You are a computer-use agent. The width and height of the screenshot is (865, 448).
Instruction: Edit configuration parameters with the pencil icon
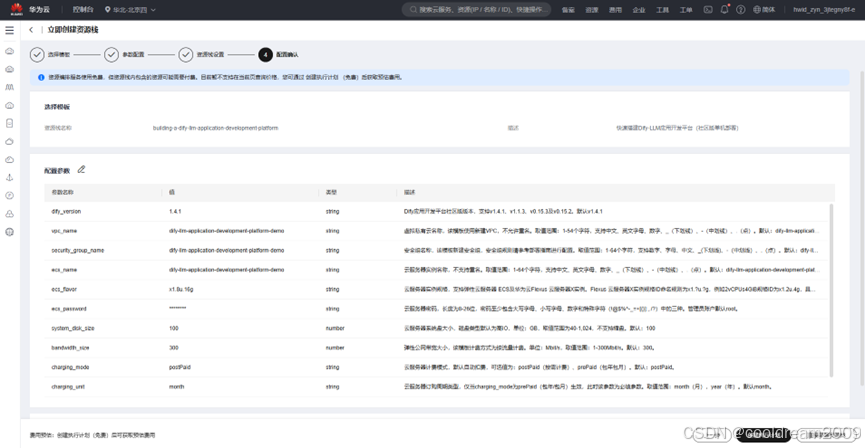81,169
